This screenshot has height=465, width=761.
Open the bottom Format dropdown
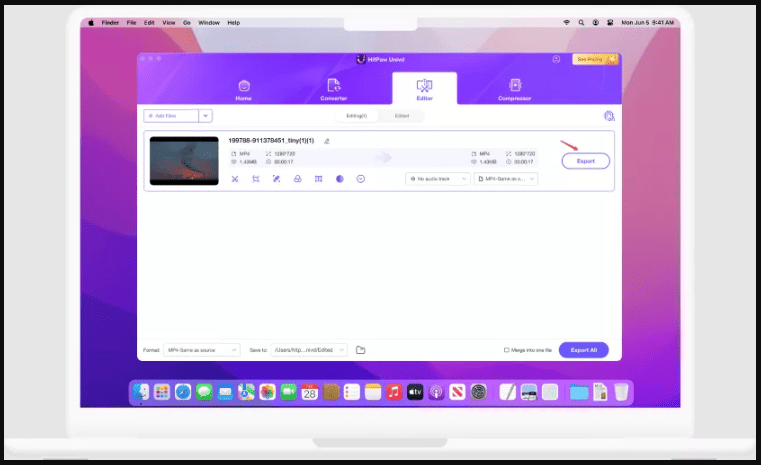point(201,350)
